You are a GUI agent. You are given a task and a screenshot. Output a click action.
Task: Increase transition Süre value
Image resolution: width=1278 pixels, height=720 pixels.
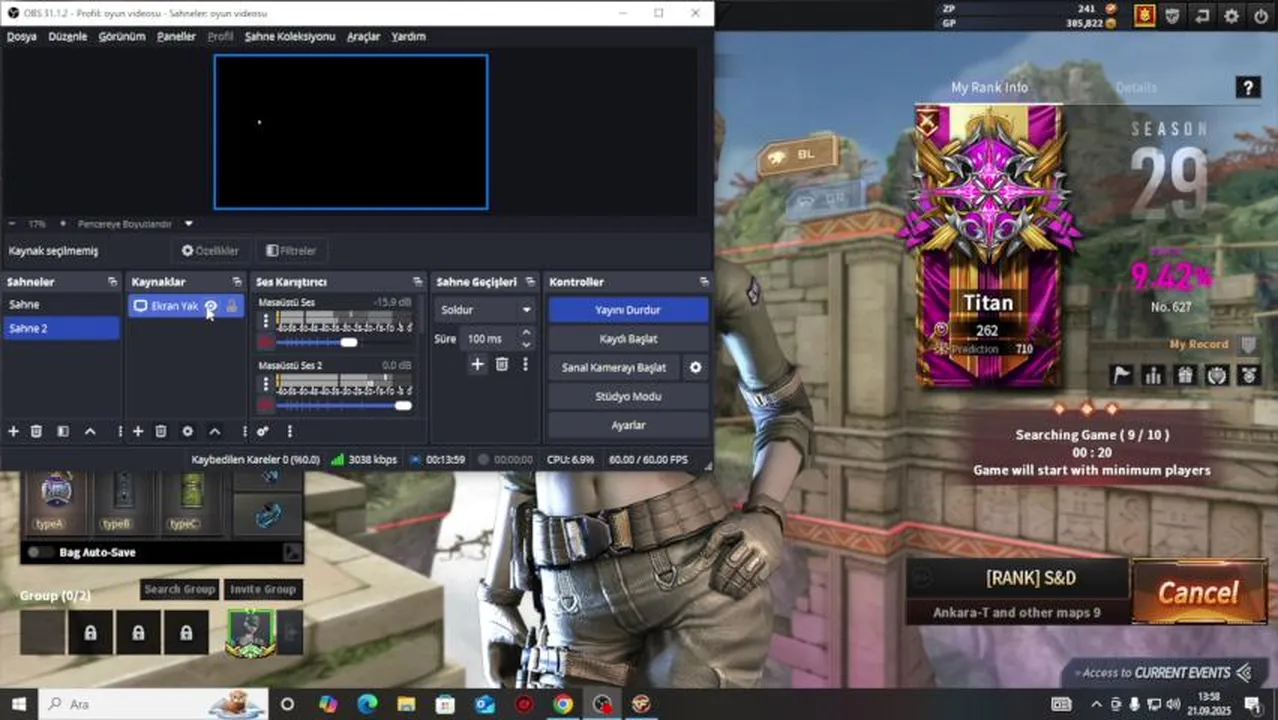pyautogui.click(x=526, y=334)
